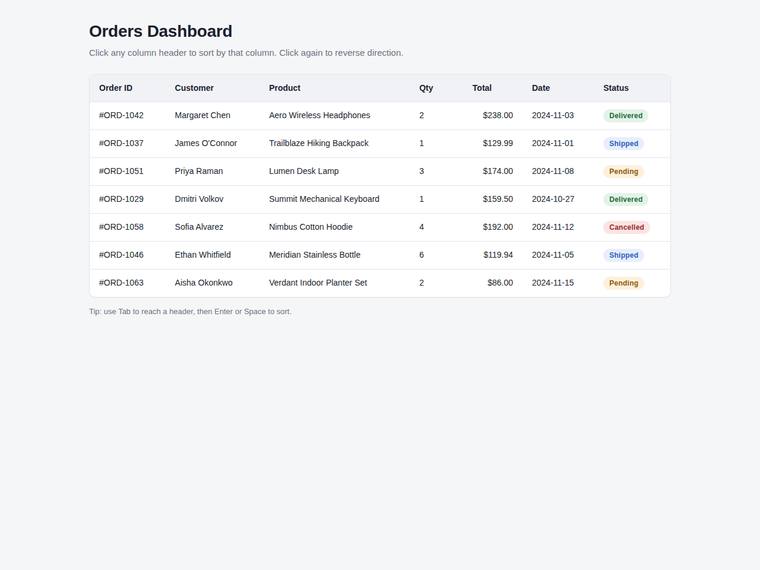Click product Trailblaze Hiking Backpack
This screenshot has width=760, height=570.
(x=319, y=143)
